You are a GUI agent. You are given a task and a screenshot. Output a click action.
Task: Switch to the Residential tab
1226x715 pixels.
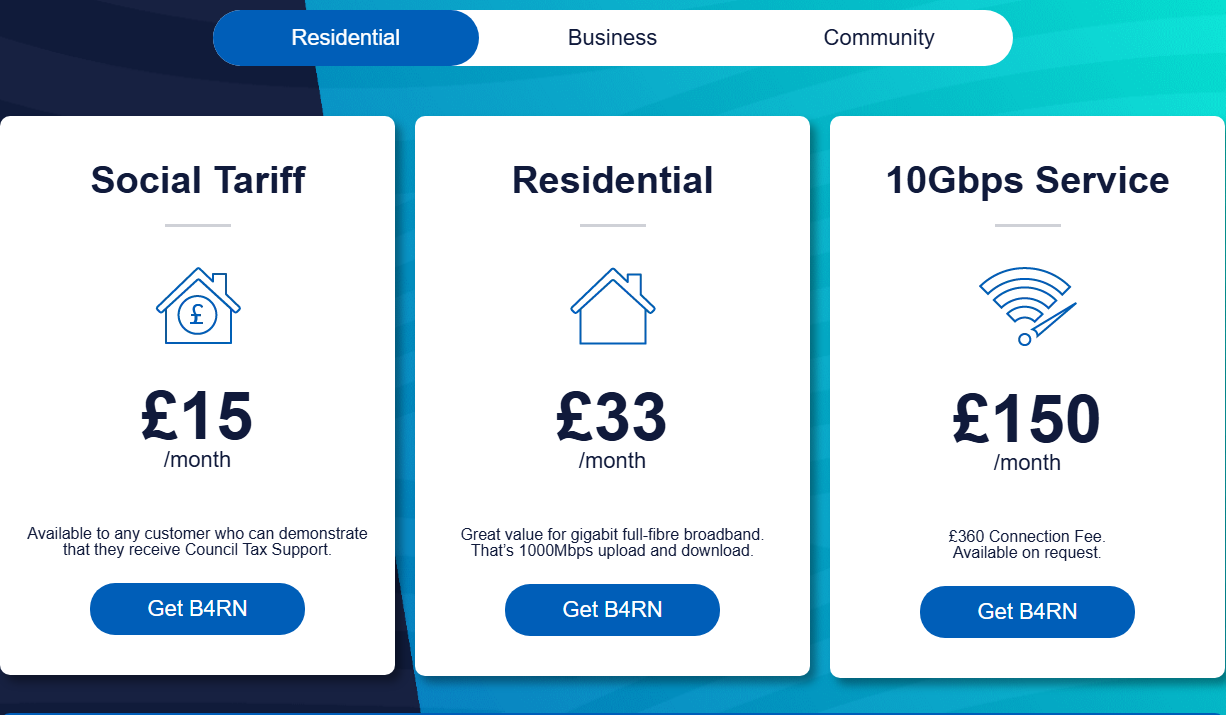[346, 38]
